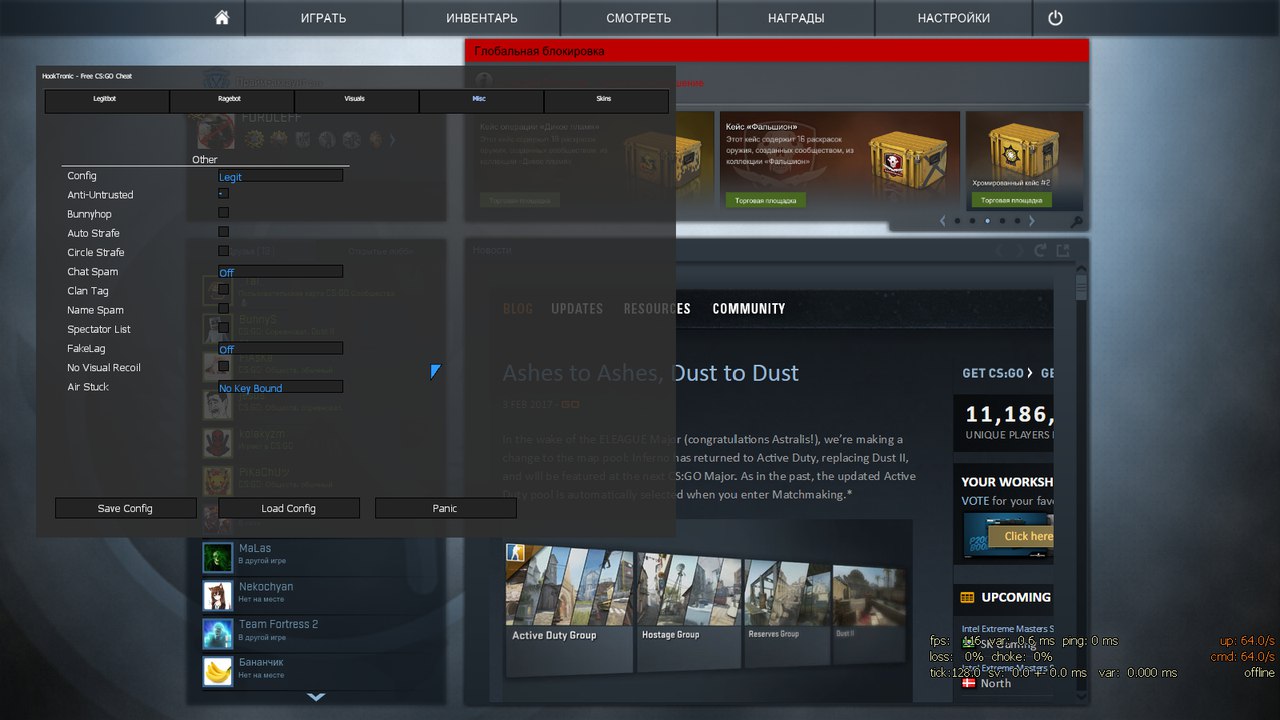Viewport: 1280px width, 720px height.
Task: Select the fifth store carousel dot
Action: click(x=1017, y=221)
